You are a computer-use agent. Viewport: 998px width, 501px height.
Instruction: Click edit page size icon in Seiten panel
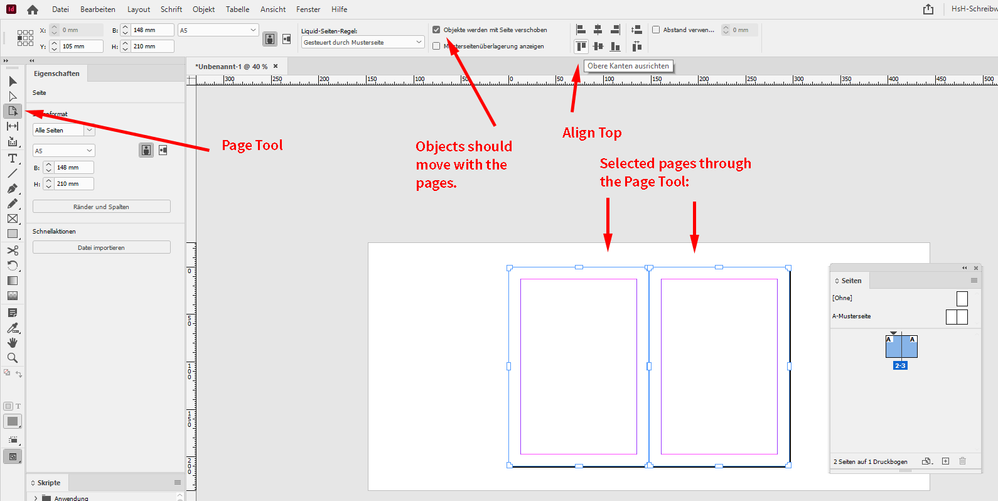(x=927, y=461)
